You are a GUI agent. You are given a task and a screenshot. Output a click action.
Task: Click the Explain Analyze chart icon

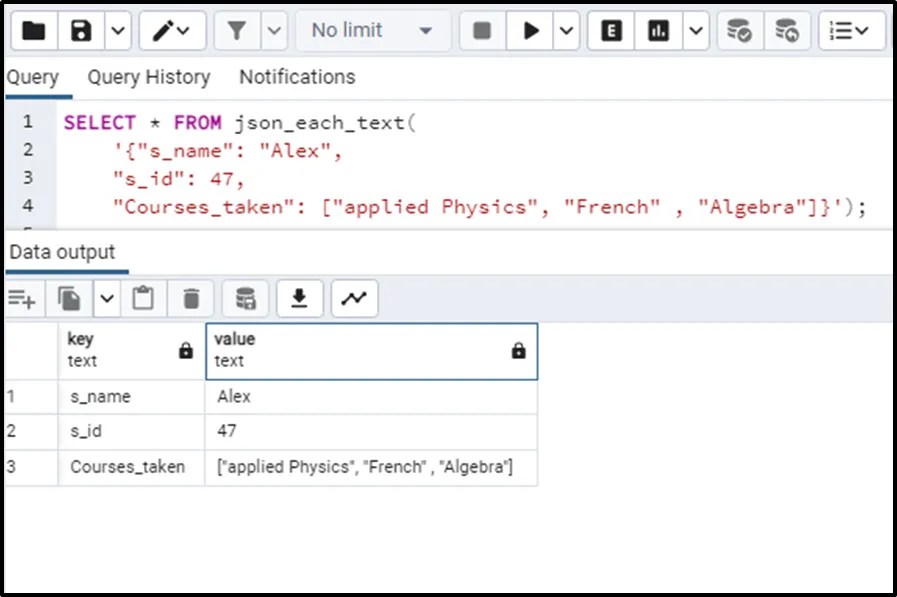click(658, 31)
